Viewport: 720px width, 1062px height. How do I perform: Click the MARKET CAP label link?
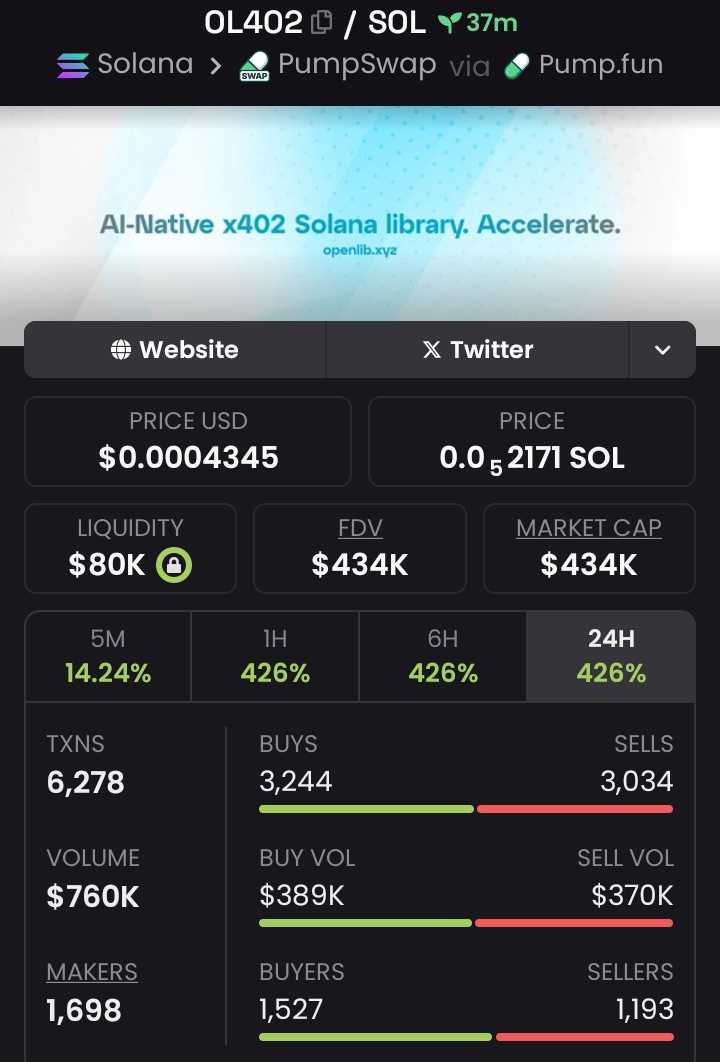[589, 528]
